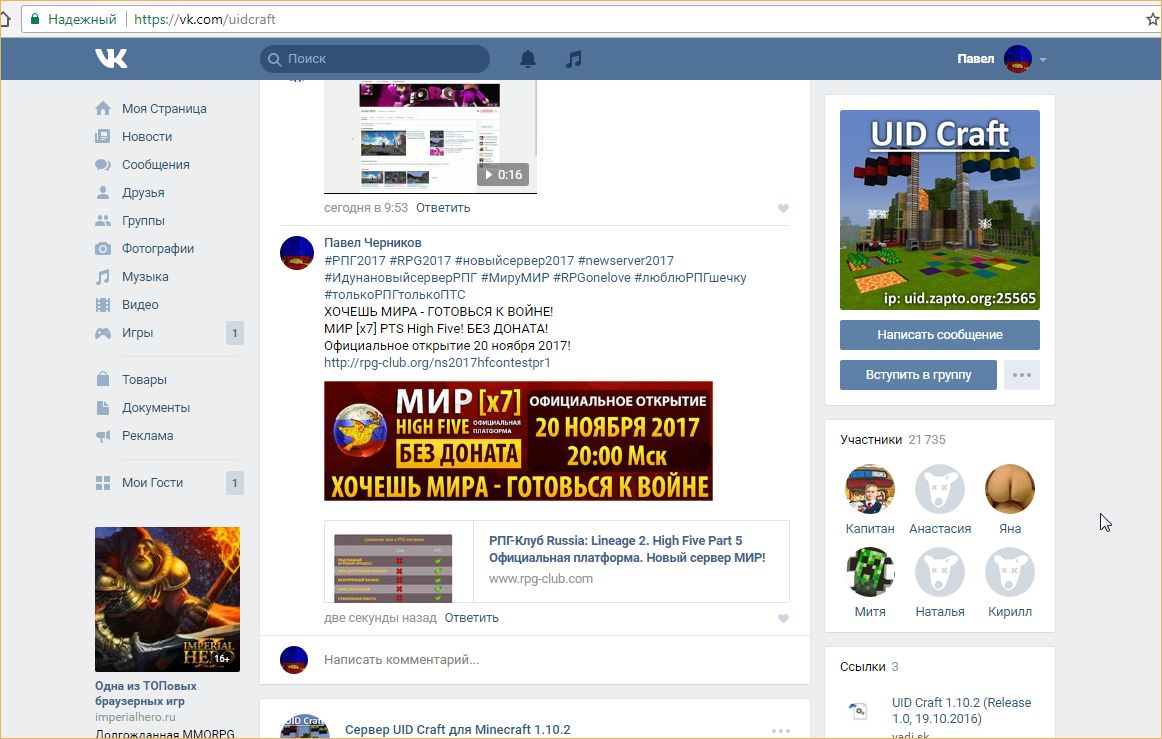The width and height of the screenshot is (1162, 739).
Task: Click Написать сообщение button
Action: (x=940, y=335)
